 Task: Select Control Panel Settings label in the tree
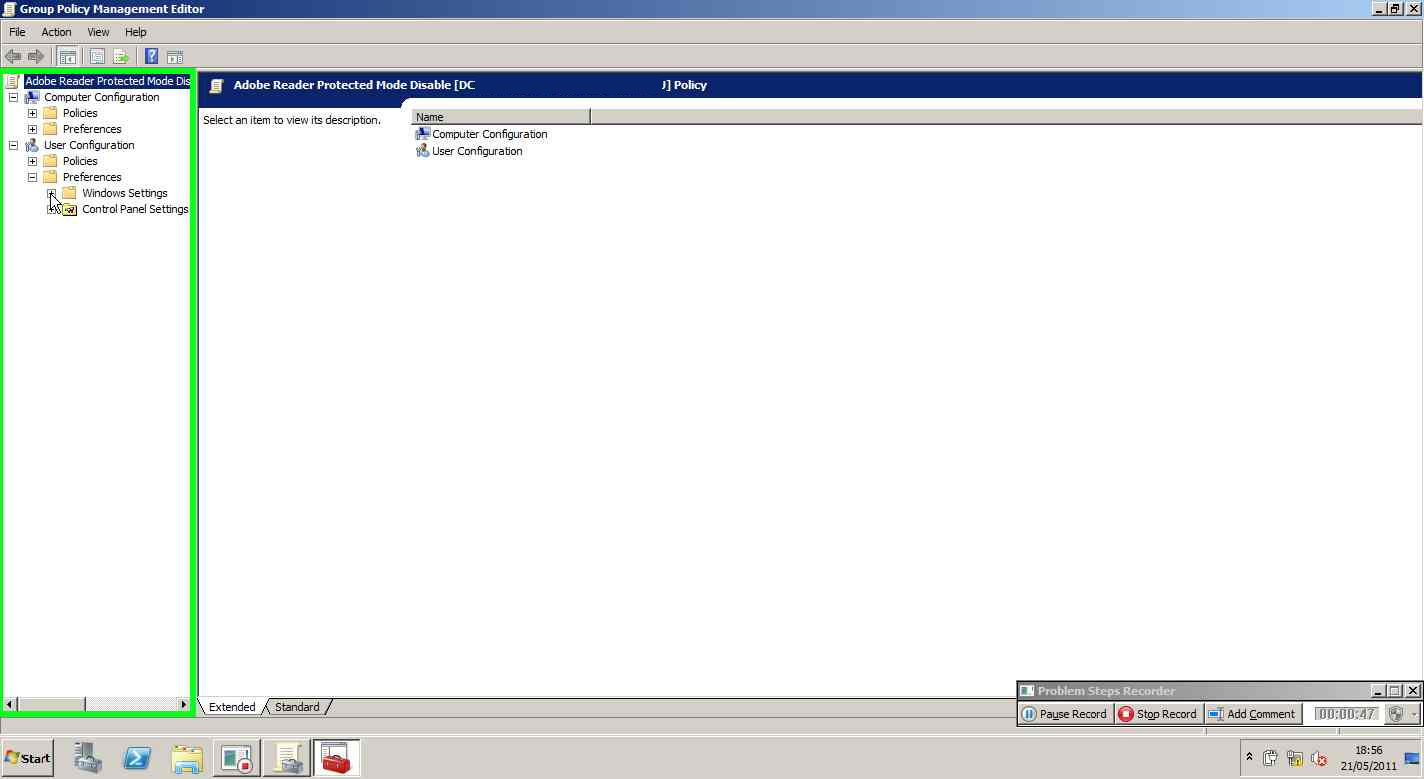pos(135,209)
